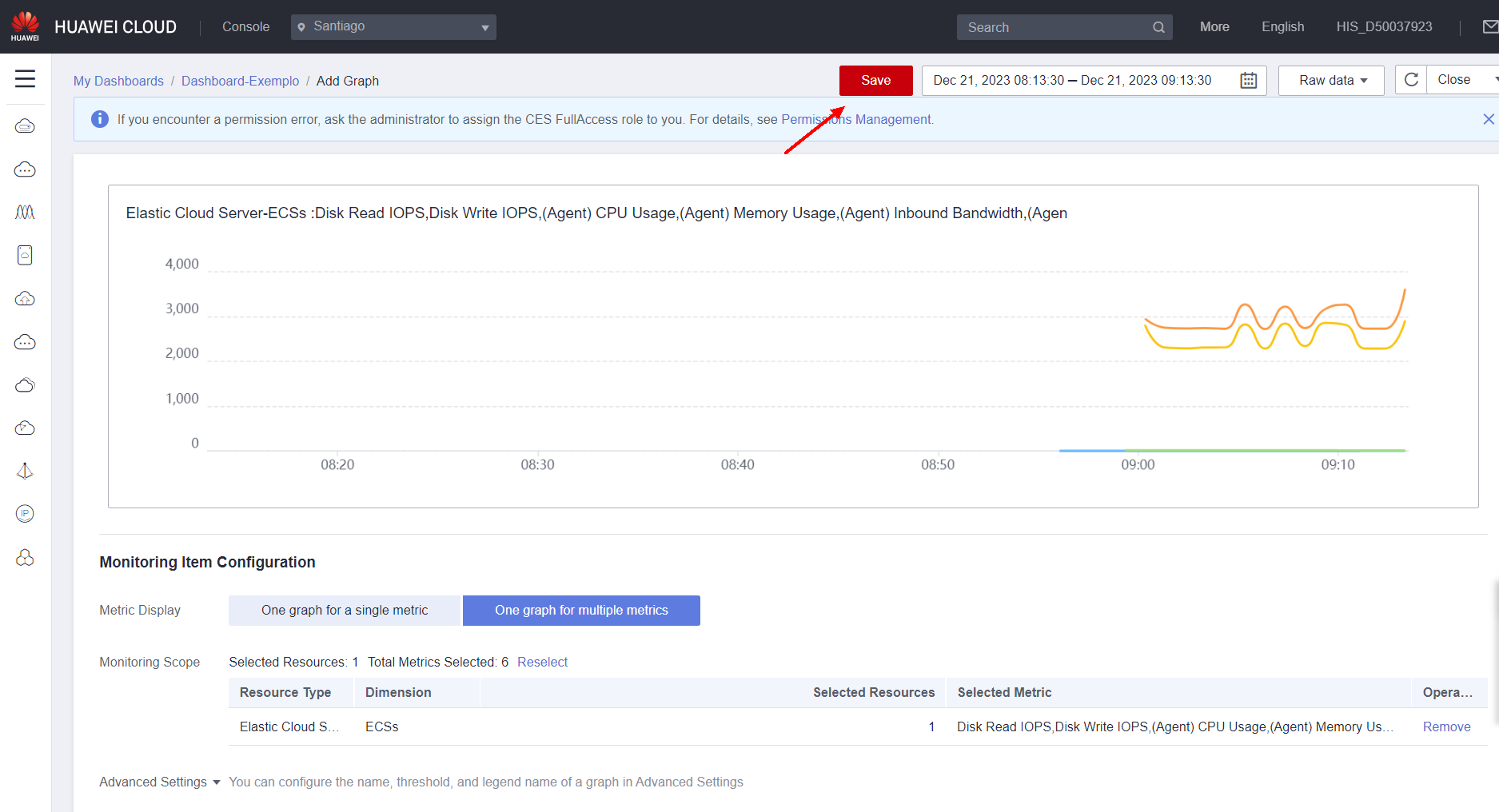The width and height of the screenshot is (1499, 812).
Task: Open the More menu in header
Action: click(x=1214, y=27)
